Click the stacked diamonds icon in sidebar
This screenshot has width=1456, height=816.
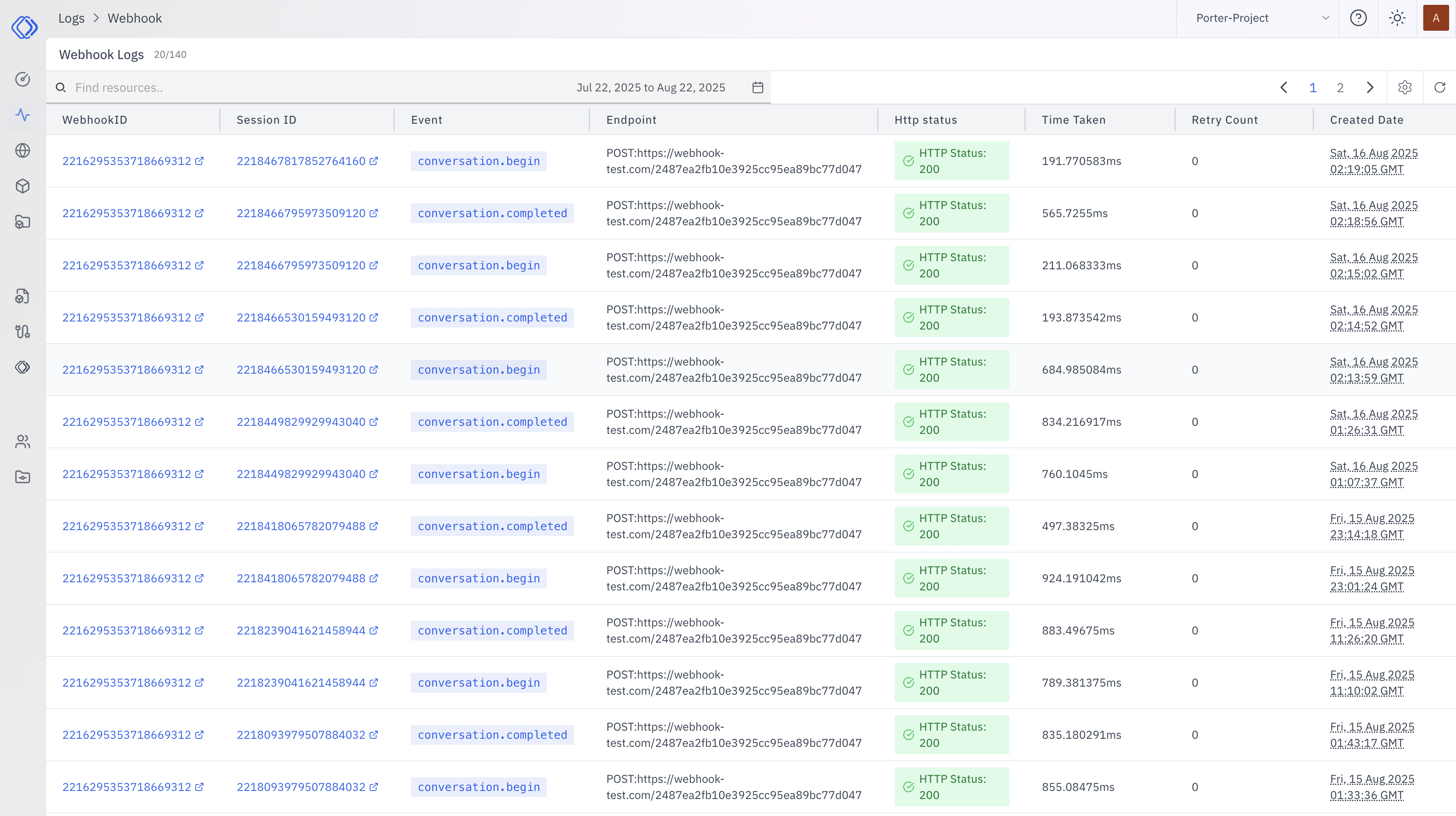(23, 367)
